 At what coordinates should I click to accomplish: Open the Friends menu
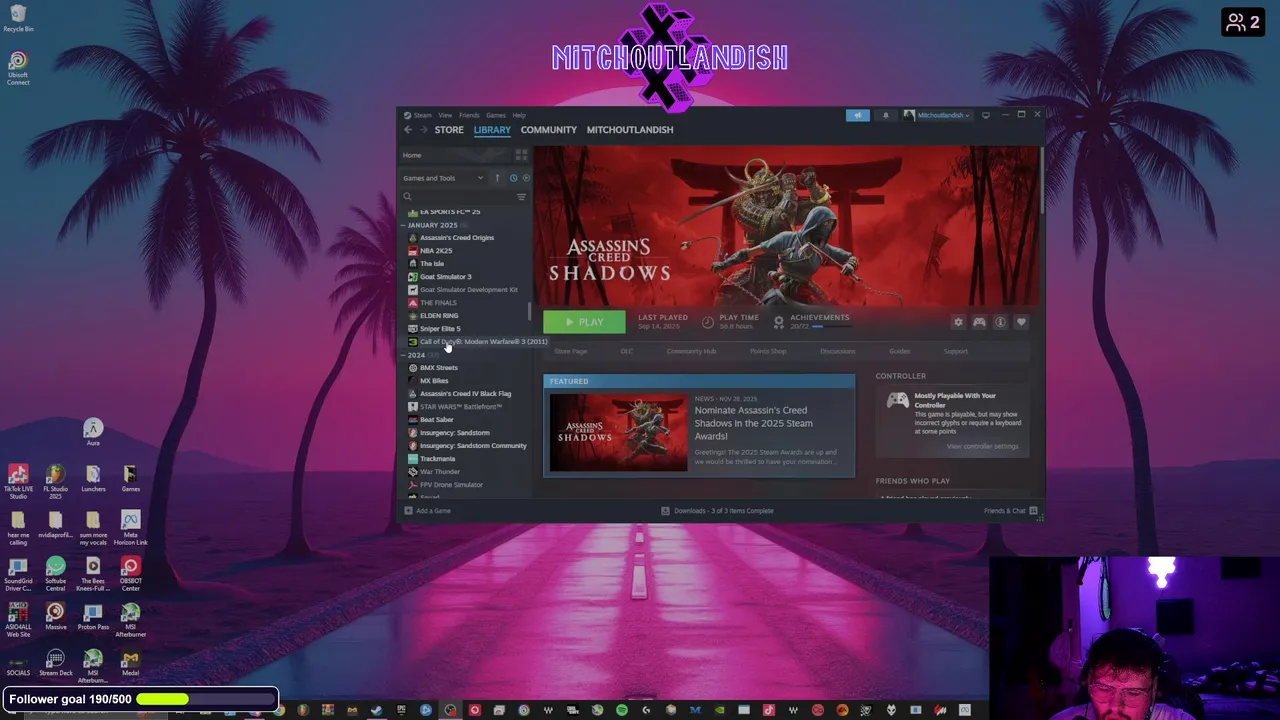pos(469,115)
